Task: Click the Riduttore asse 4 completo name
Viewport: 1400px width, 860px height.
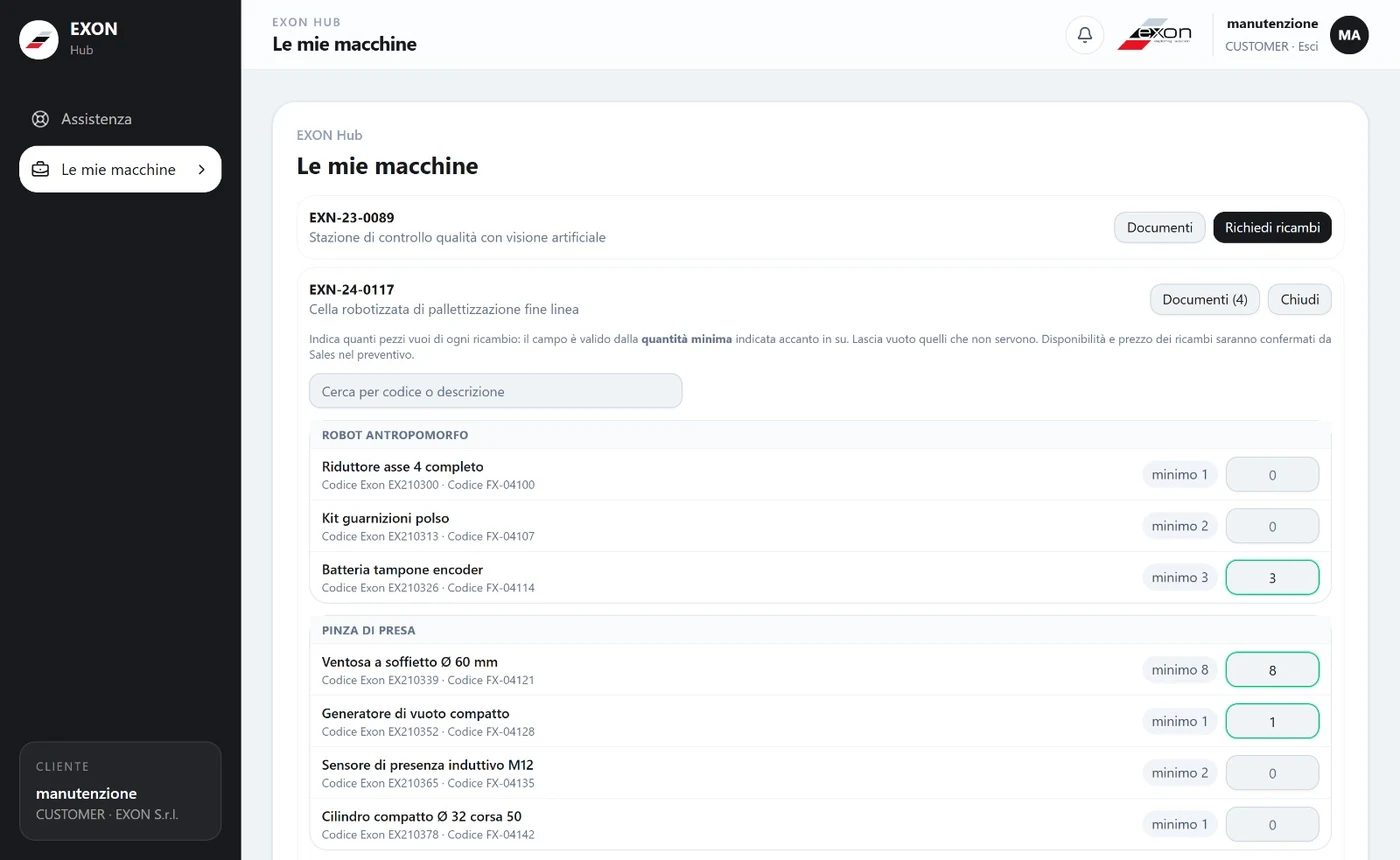Action: (403, 466)
